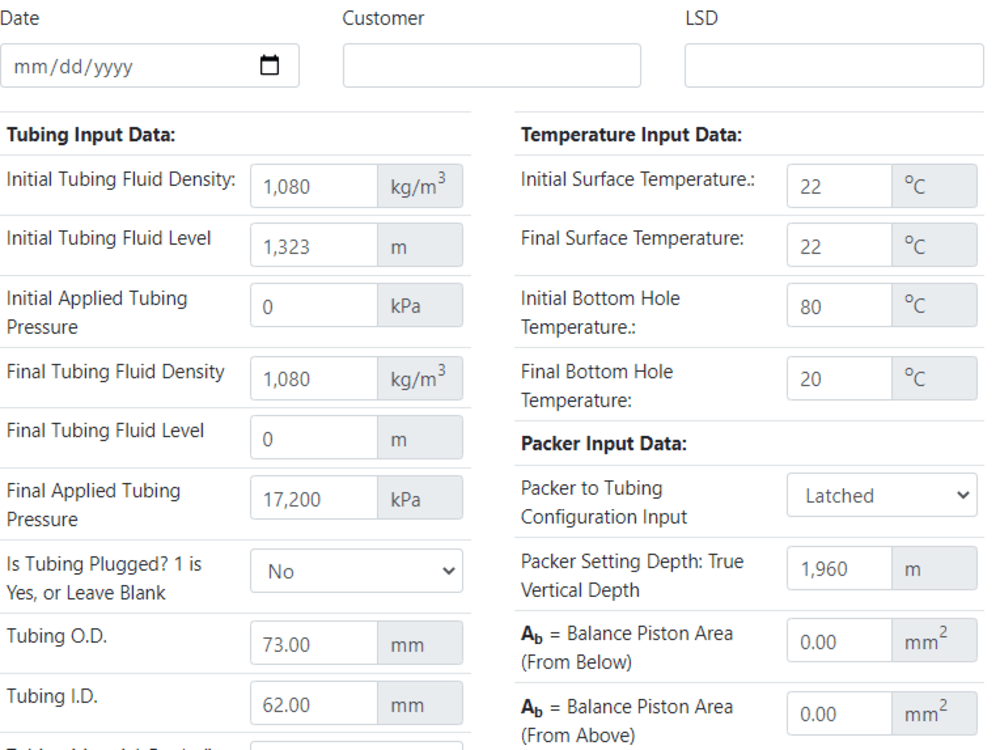Open the Packer to Tubing Configuration dropdown
This screenshot has height=750, width=1000.
tap(880, 495)
